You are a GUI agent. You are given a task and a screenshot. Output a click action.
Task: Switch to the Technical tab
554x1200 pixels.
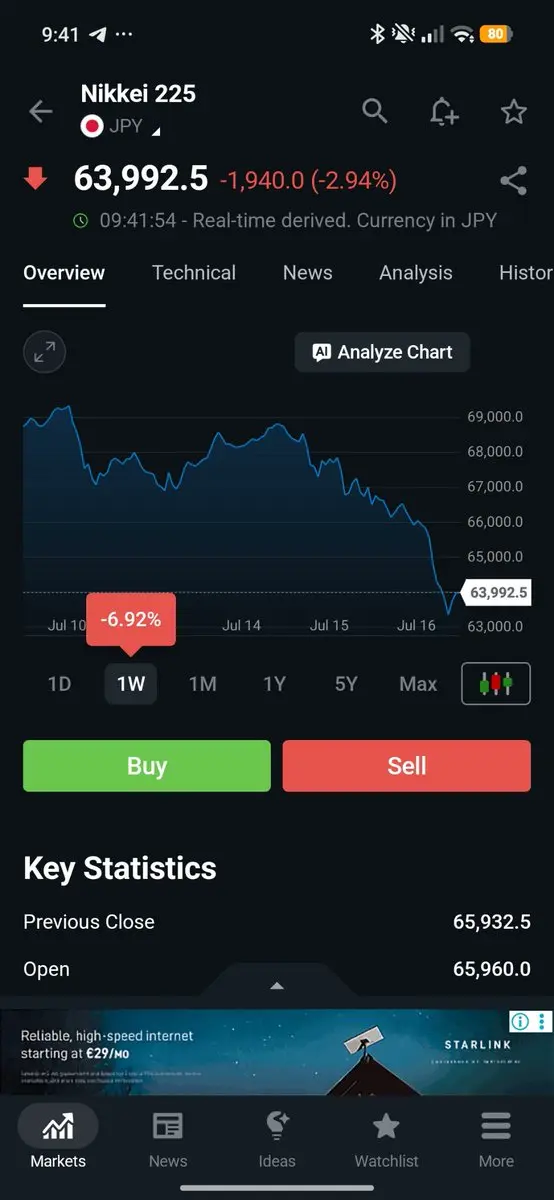point(194,273)
